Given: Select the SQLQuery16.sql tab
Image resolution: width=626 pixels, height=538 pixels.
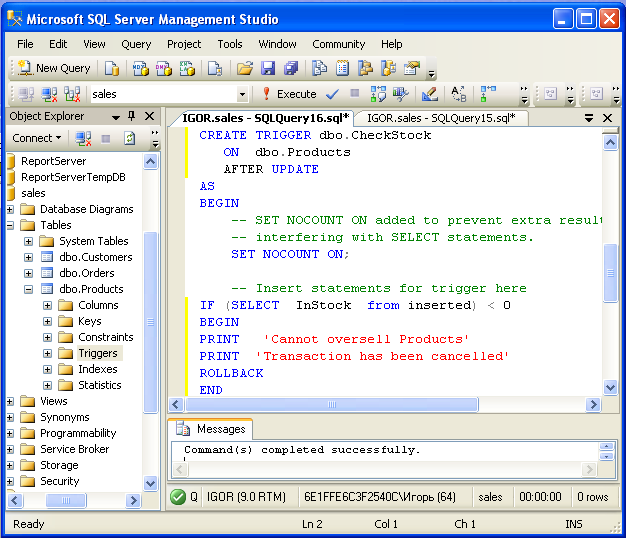Looking at the screenshot, I should 265,118.
